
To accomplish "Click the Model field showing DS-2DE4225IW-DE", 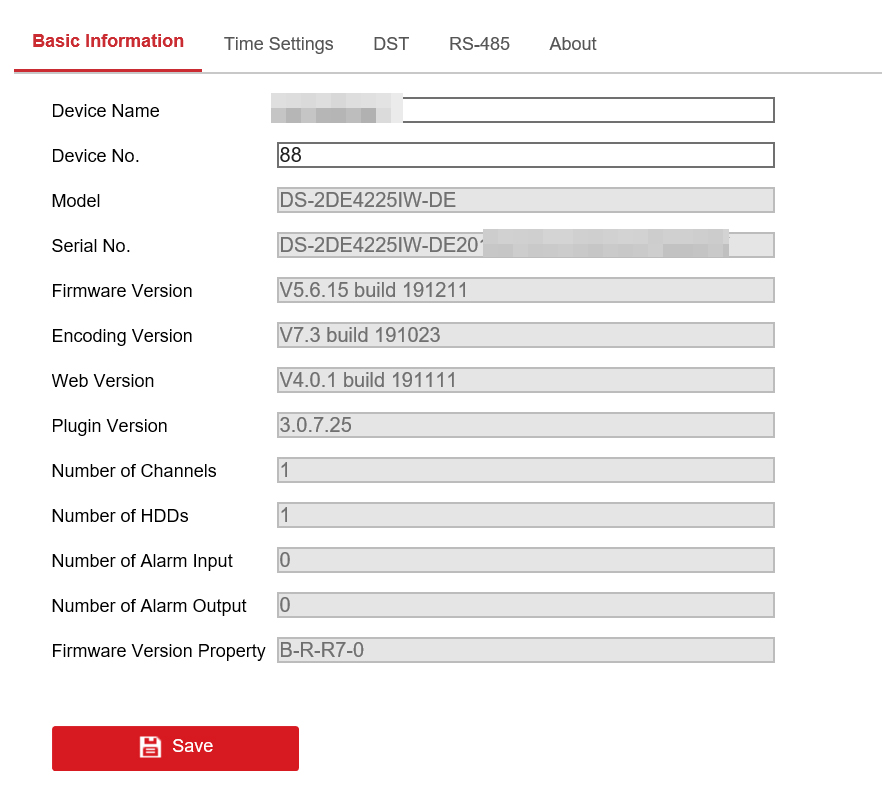I will [525, 200].
